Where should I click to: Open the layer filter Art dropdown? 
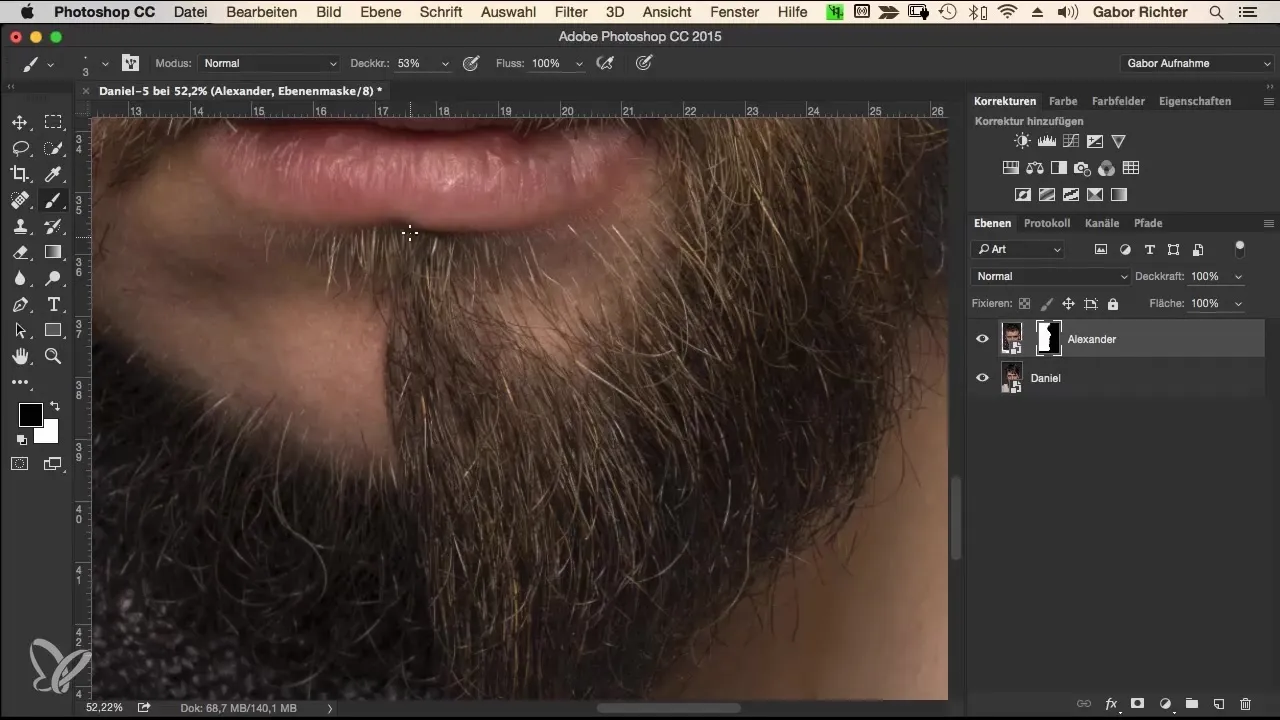pyautogui.click(x=1019, y=249)
